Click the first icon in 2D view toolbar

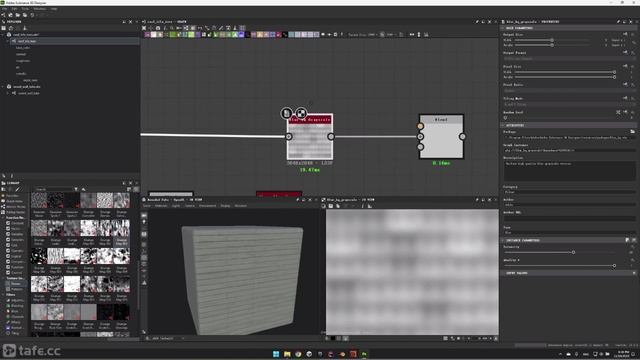324,206
